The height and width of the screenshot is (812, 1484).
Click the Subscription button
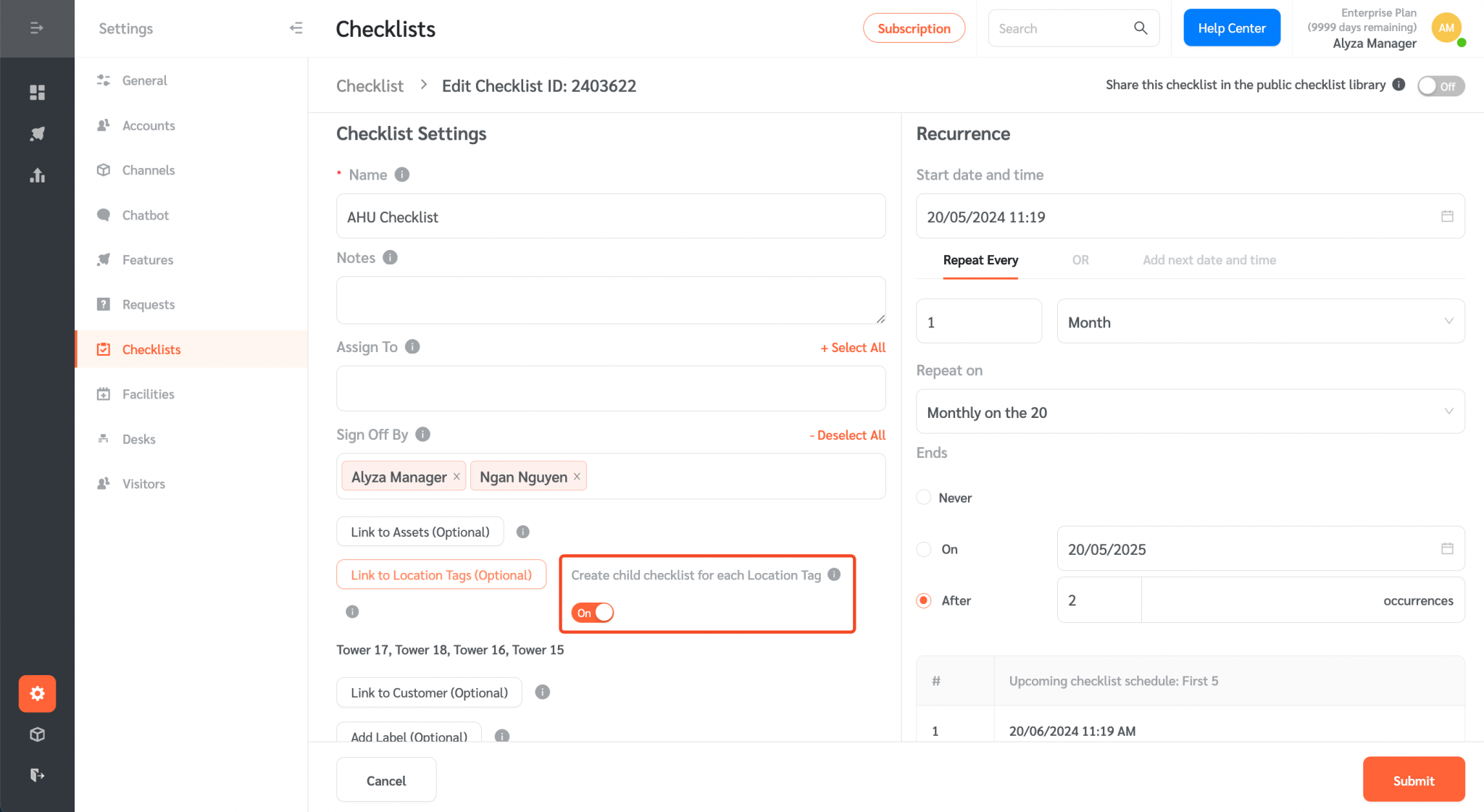914,28
